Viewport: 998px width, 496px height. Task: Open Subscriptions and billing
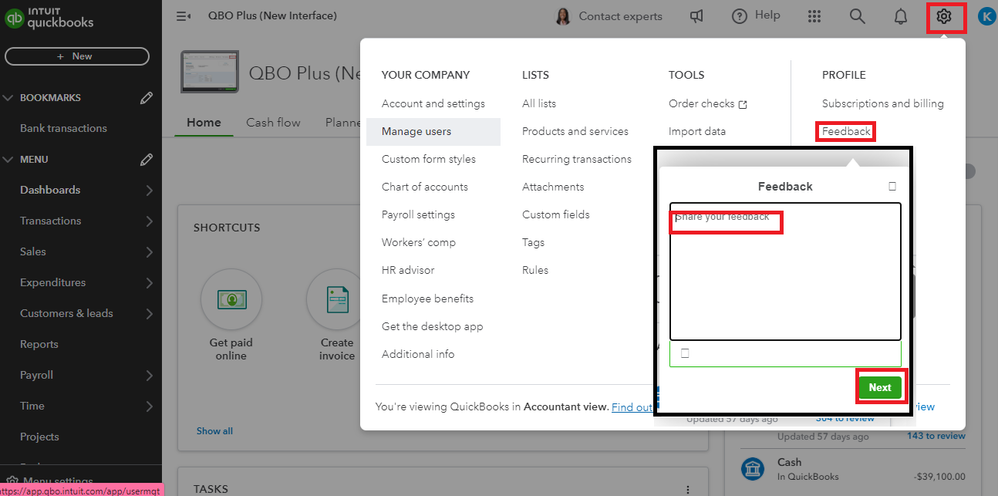tap(883, 103)
